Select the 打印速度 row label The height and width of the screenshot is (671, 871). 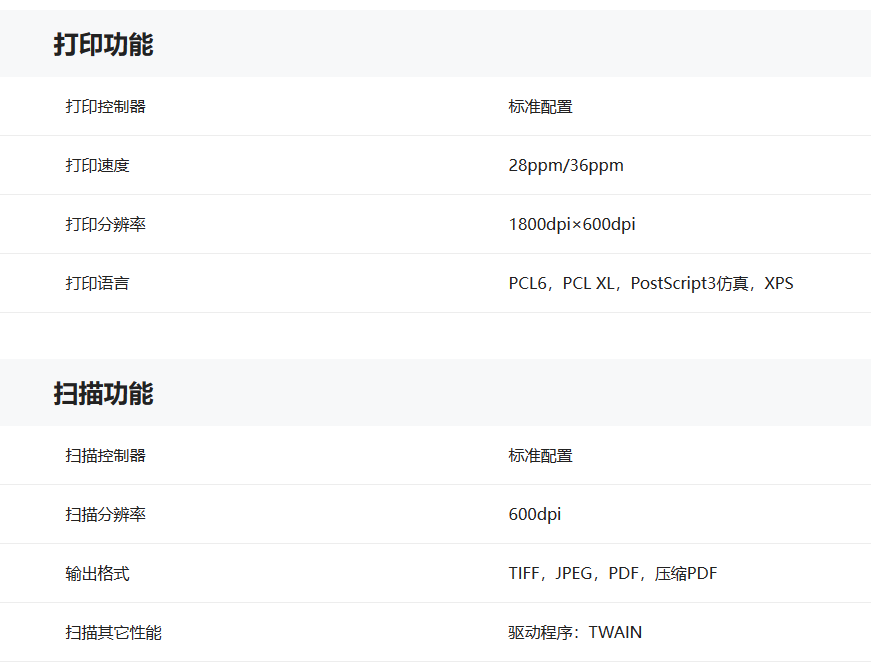[97, 165]
